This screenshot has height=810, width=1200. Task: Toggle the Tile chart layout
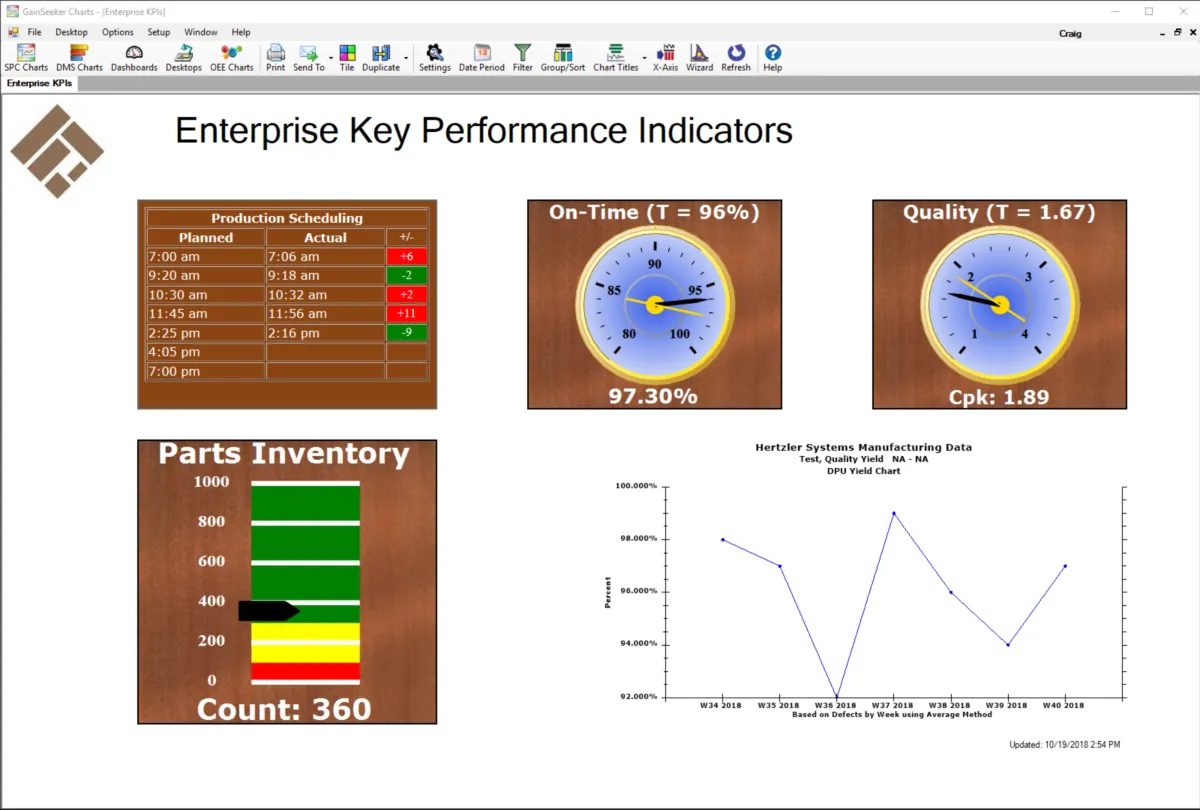(346, 57)
